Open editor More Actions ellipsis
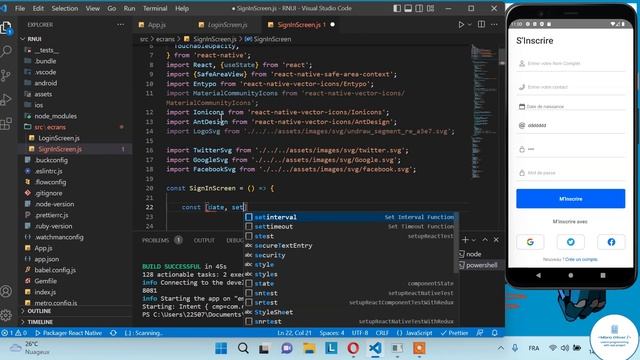The width and height of the screenshot is (640, 360). click(494, 24)
